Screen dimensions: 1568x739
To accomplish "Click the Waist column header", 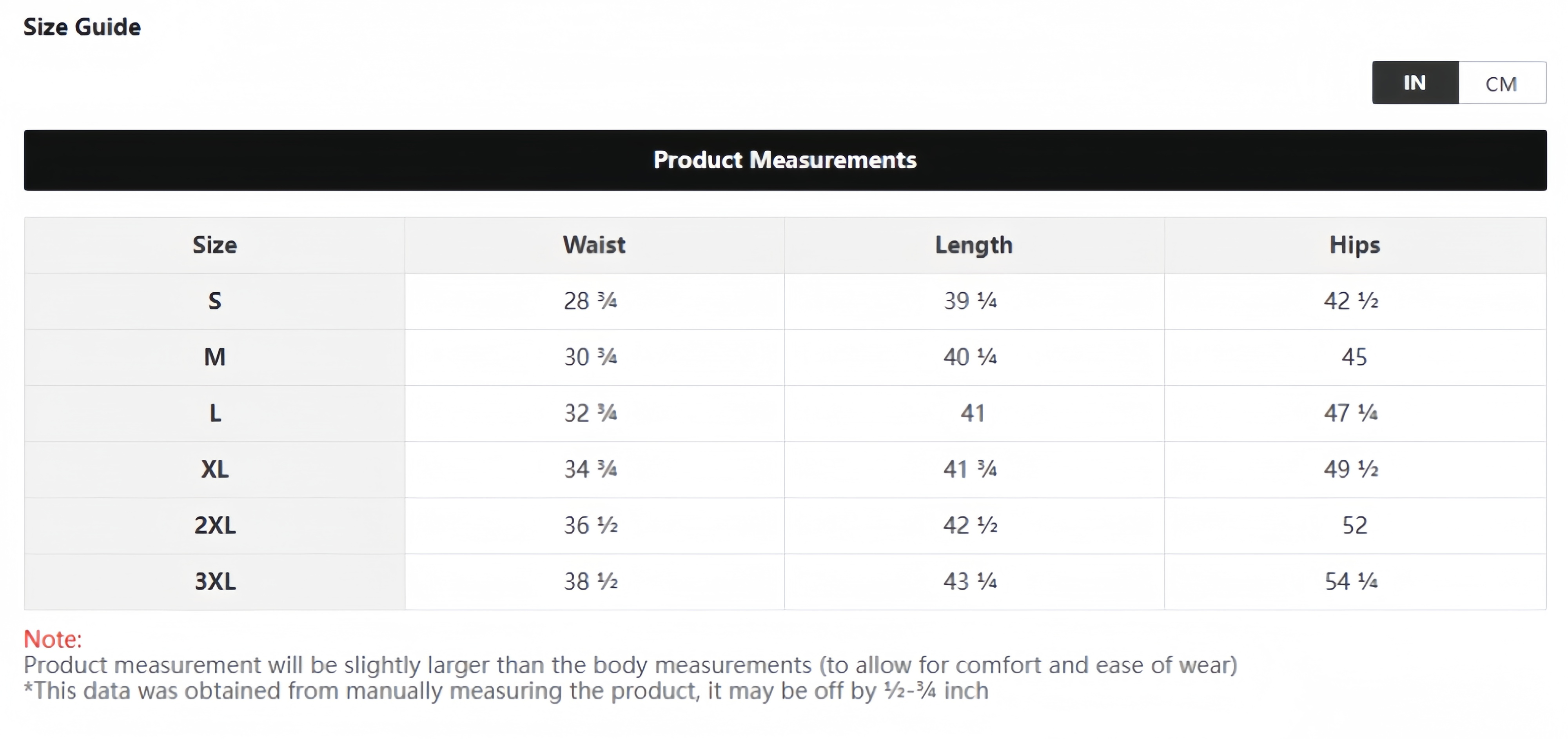I will [594, 245].
